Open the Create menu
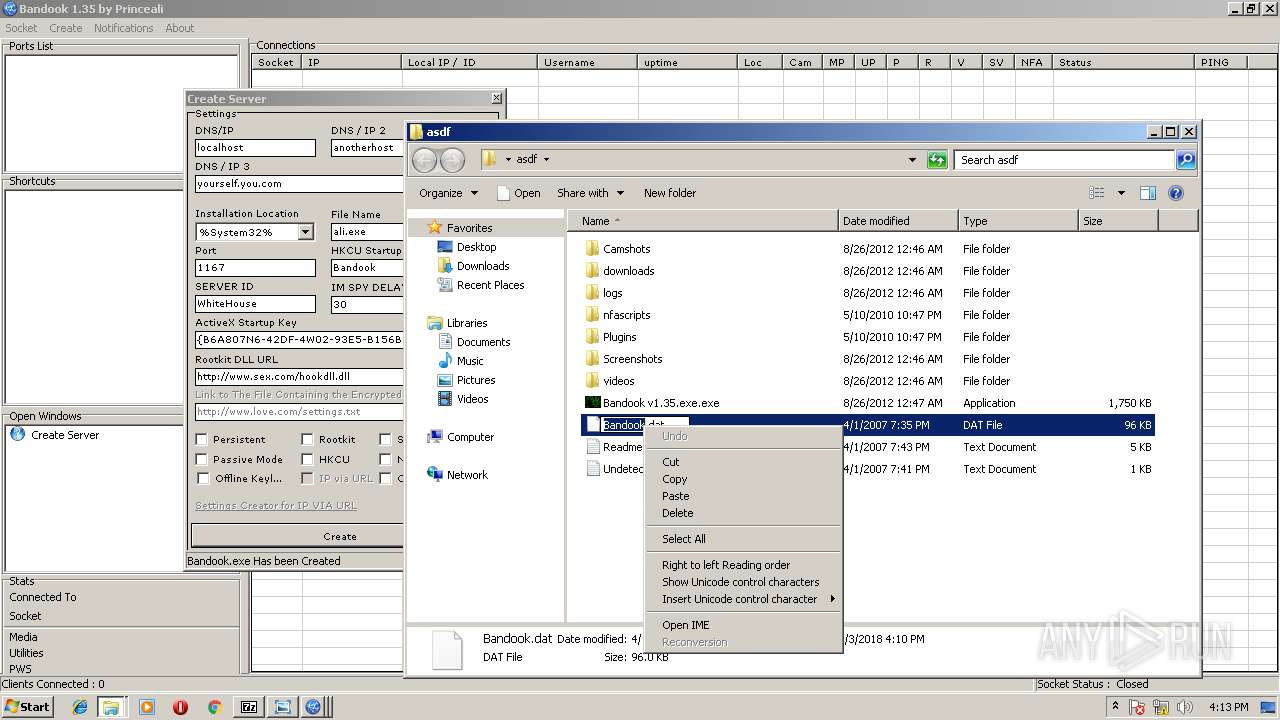Image resolution: width=1280 pixels, height=720 pixels. [x=66, y=28]
